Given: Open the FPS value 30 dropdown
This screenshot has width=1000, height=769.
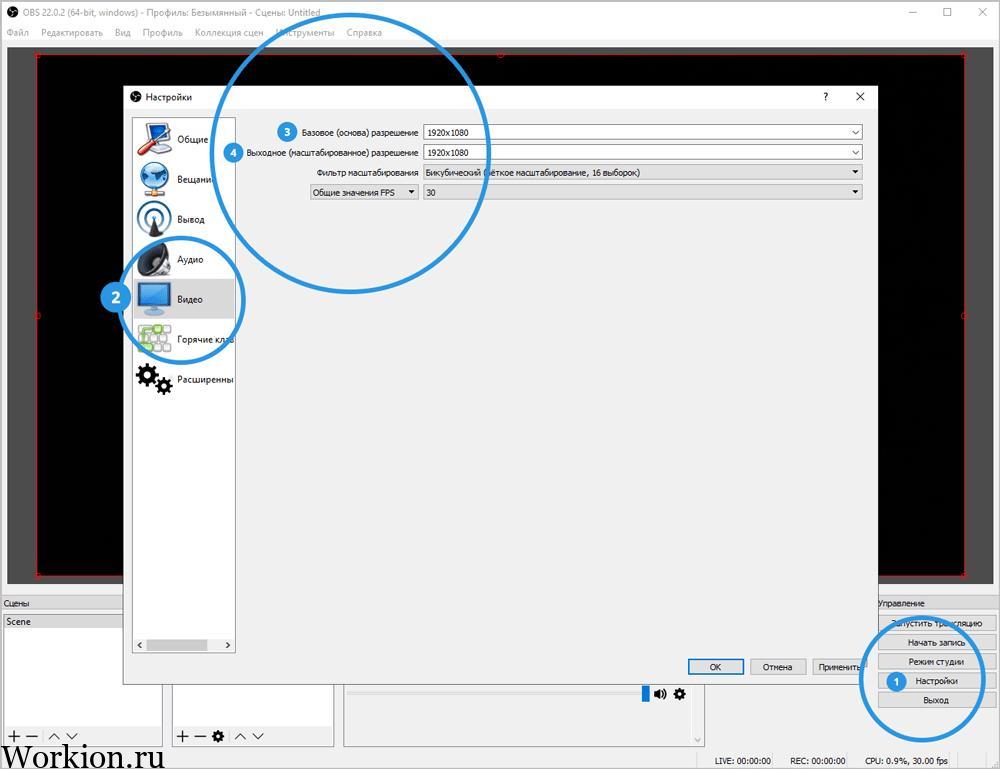Looking at the screenshot, I should [643, 192].
